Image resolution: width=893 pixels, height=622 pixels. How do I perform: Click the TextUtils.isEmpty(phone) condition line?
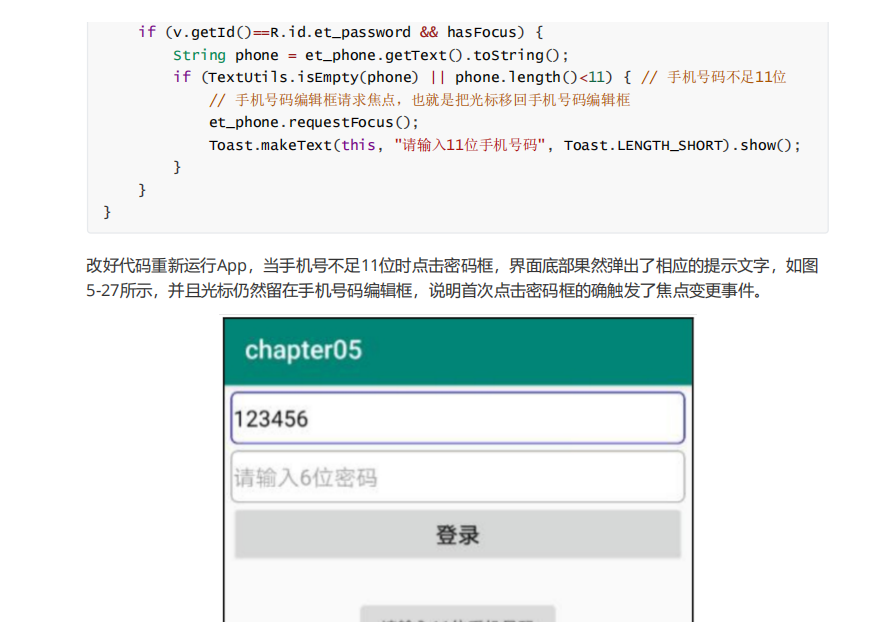[480, 77]
